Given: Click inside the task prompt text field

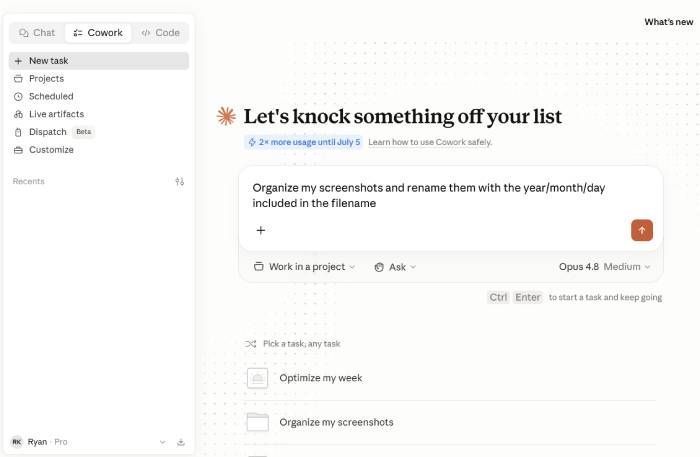Looking at the screenshot, I should (451, 195).
